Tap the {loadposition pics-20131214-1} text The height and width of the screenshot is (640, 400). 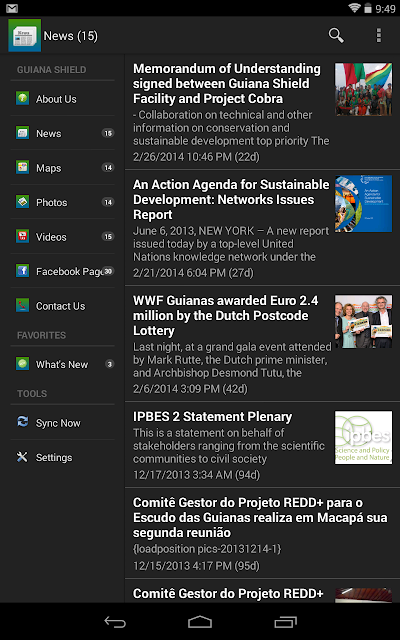click(207, 549)
